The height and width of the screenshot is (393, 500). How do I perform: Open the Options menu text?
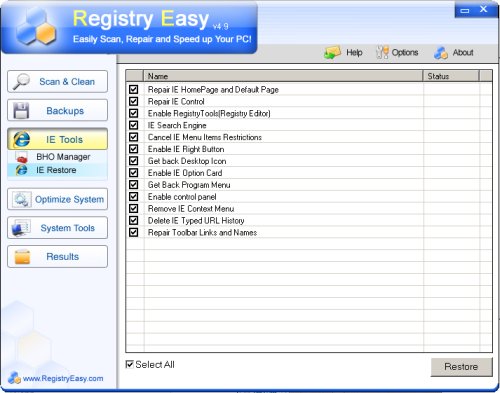(x=405, y=52)
